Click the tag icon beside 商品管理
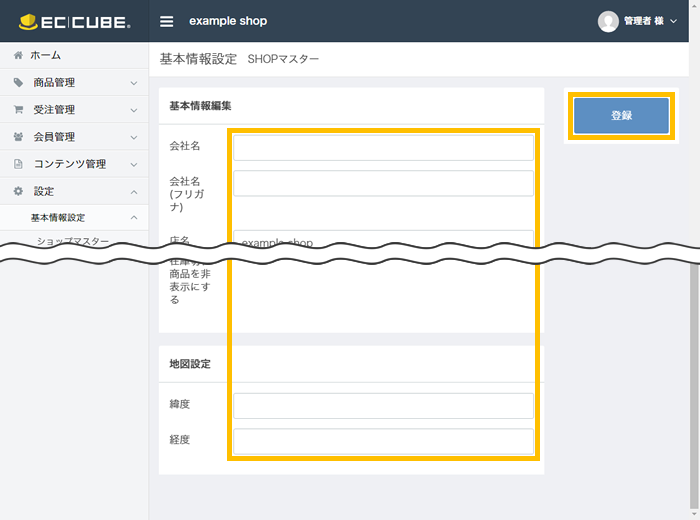 pos(18,83)
